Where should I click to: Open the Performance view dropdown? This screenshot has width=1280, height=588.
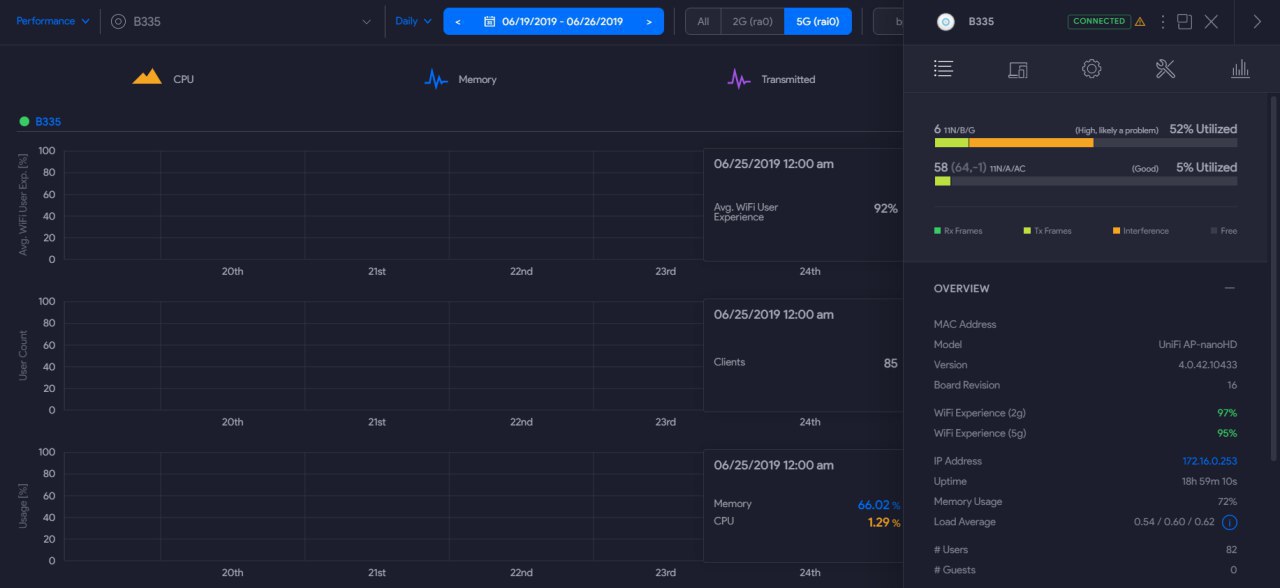(x=53, y=21)
